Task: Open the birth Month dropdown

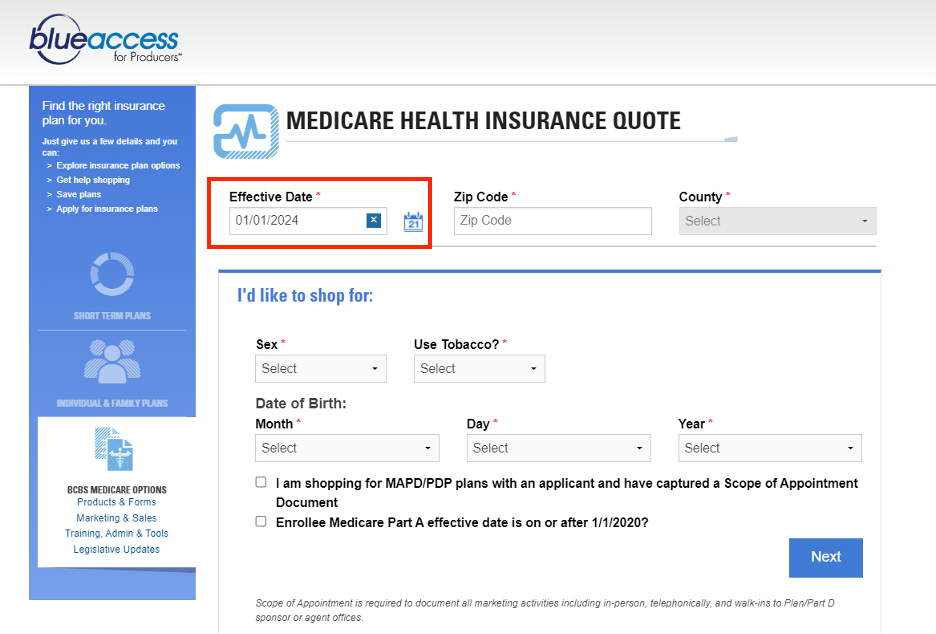Action: (x=347, y=448)
